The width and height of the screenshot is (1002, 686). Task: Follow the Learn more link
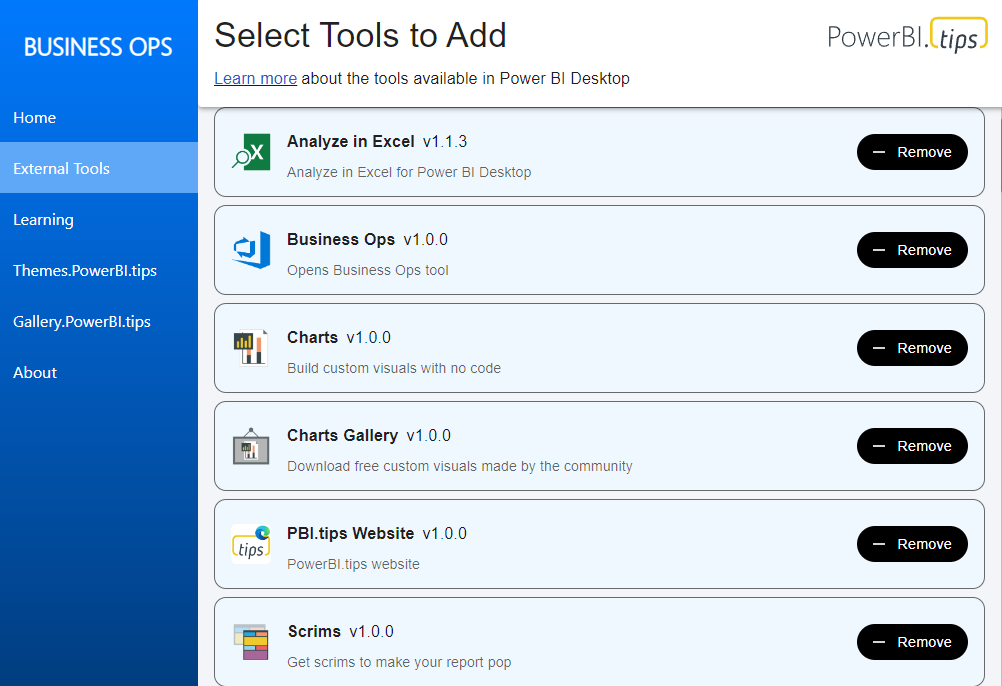(x=255, y=78)
